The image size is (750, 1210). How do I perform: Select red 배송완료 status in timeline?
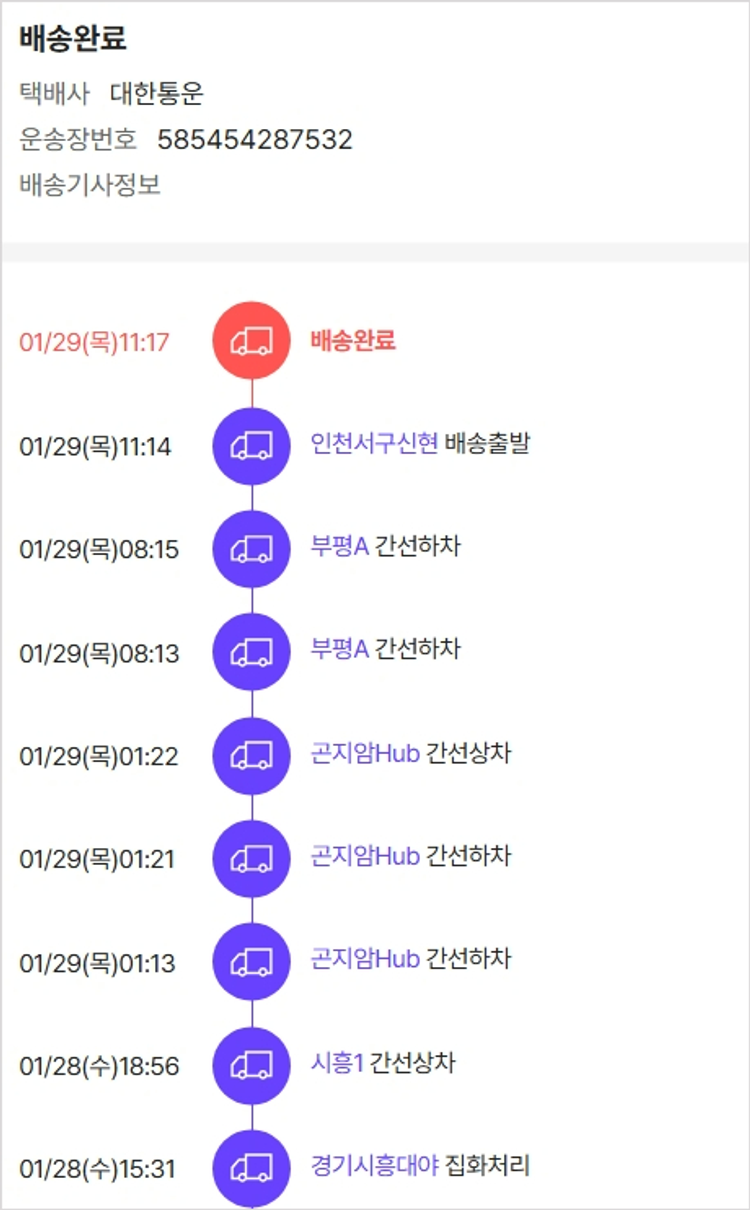353,340
